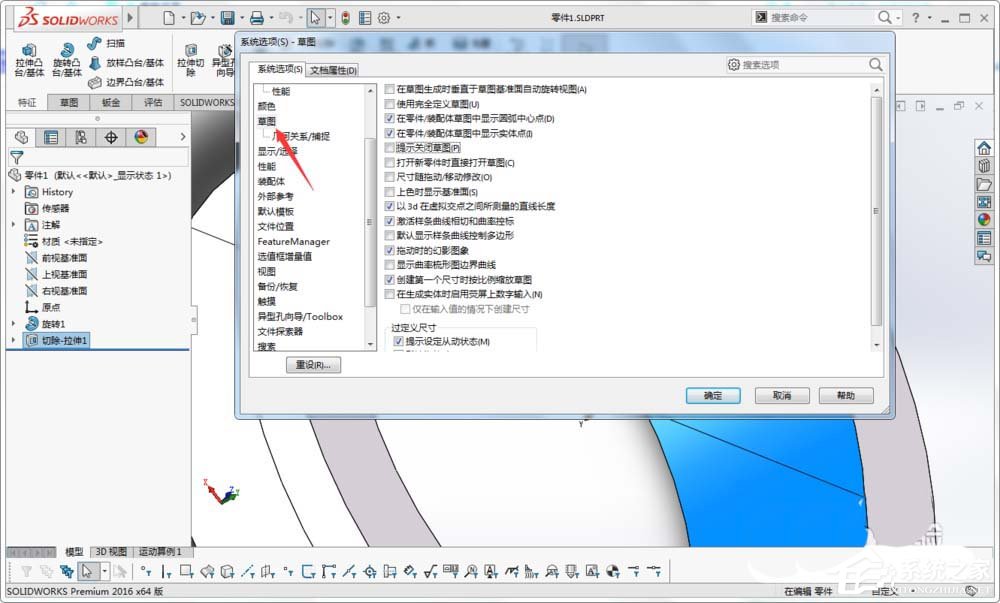Select the 拉伸切除 (Extruded Cut) tool

(191, 57)
